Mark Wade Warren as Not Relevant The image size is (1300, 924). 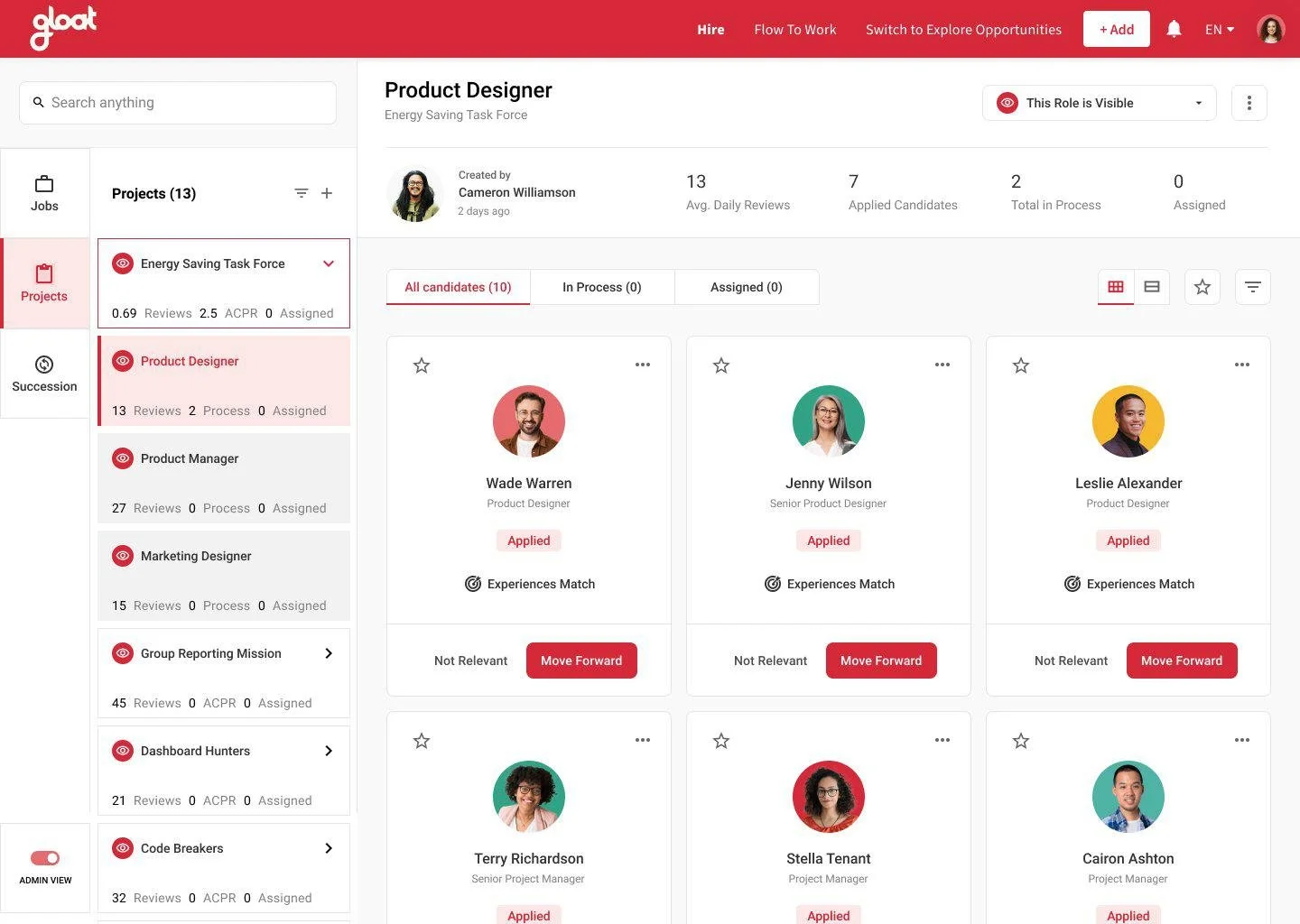pyautogui.click(x=470, y=661)
